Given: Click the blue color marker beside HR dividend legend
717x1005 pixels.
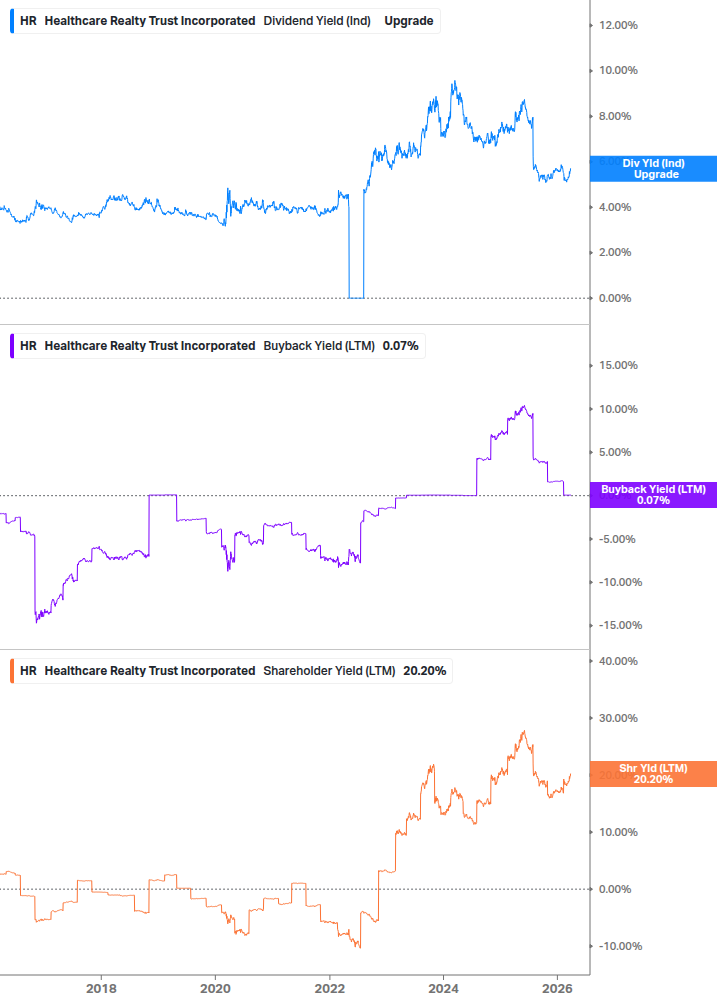Looking at the screenshot, I should (12, 20).
